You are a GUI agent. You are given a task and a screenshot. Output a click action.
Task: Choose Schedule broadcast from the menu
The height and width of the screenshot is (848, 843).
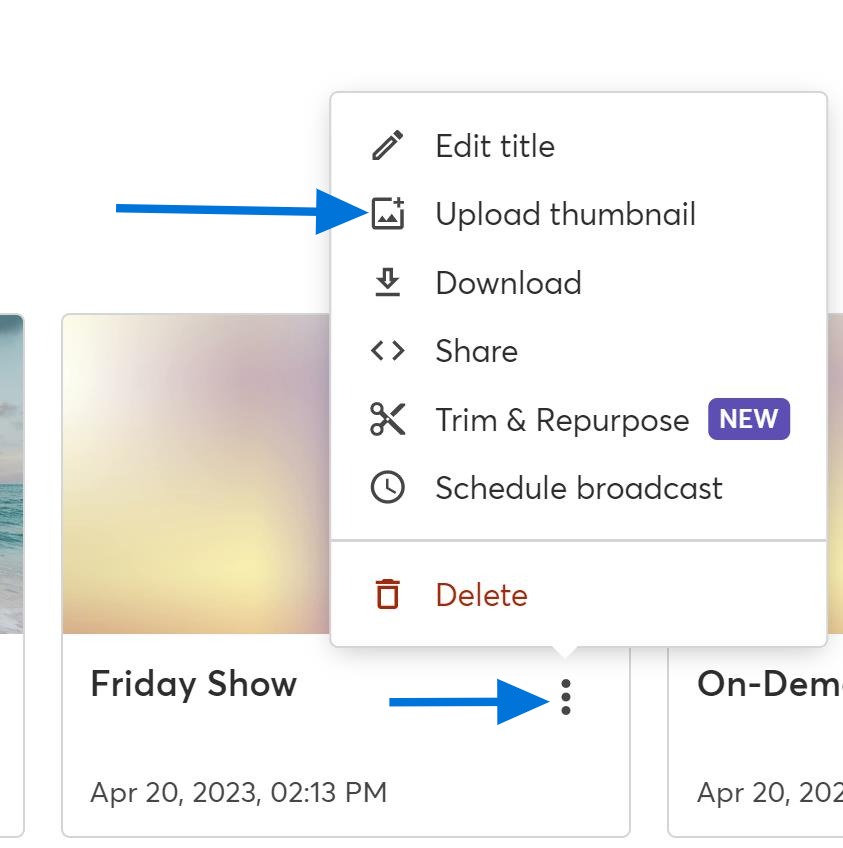tap(578, 488)
